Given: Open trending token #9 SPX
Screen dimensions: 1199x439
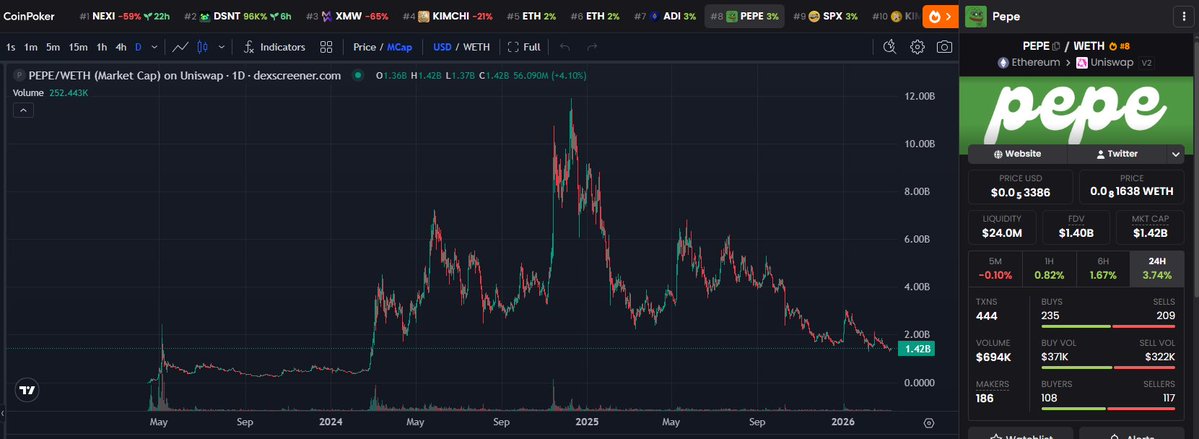Looking at the screenshot, I should tap(826, 16).
